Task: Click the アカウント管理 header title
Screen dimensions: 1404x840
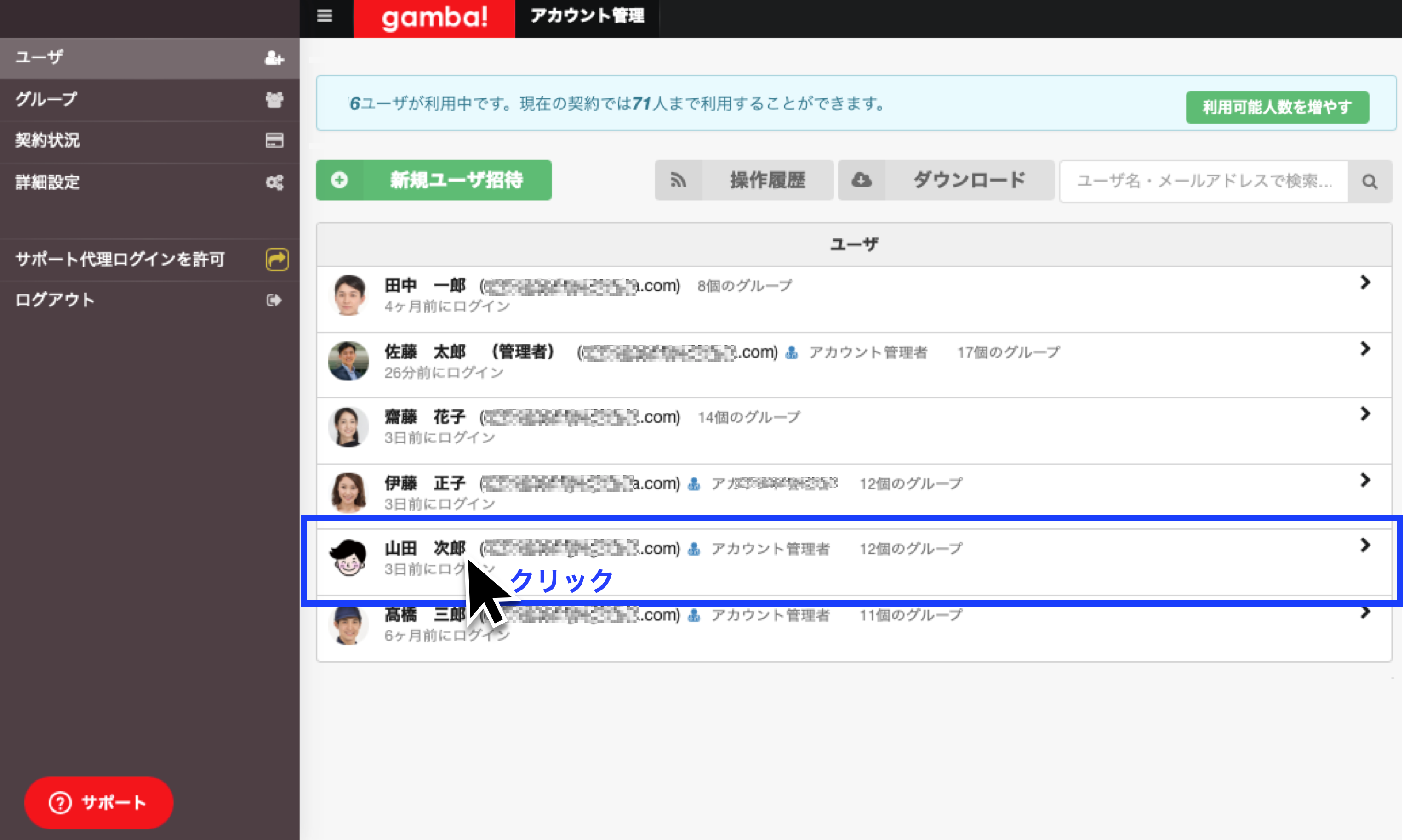Action: click(x=587, y=16)
